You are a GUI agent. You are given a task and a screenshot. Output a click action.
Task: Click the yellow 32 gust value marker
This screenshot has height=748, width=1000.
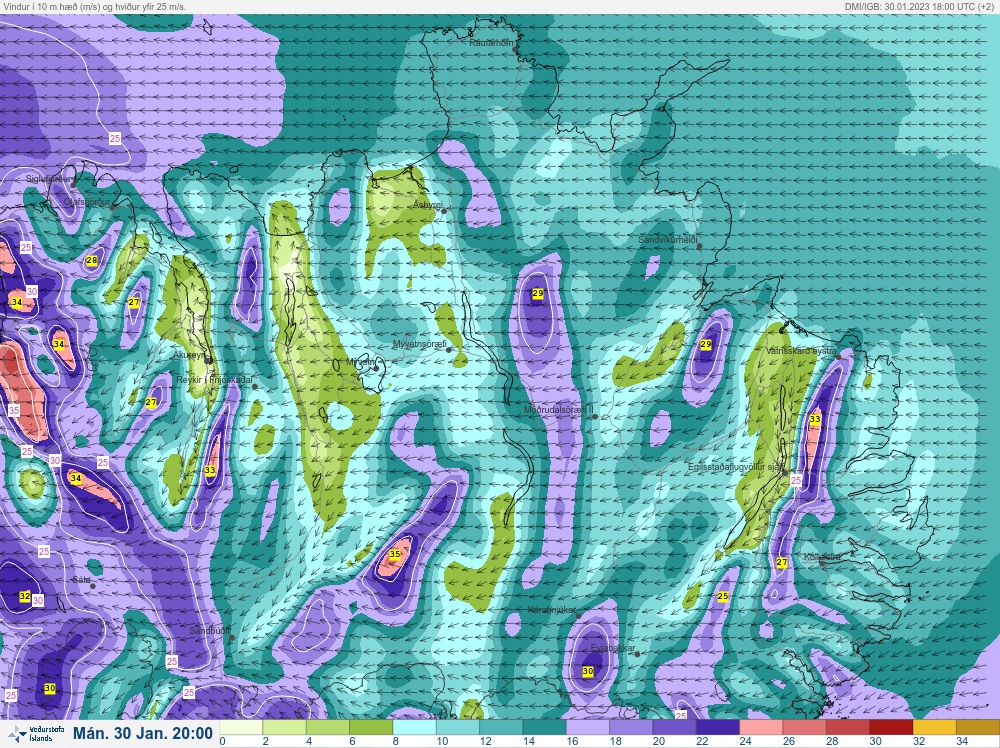pyautogui.click(x=25, y=596)
